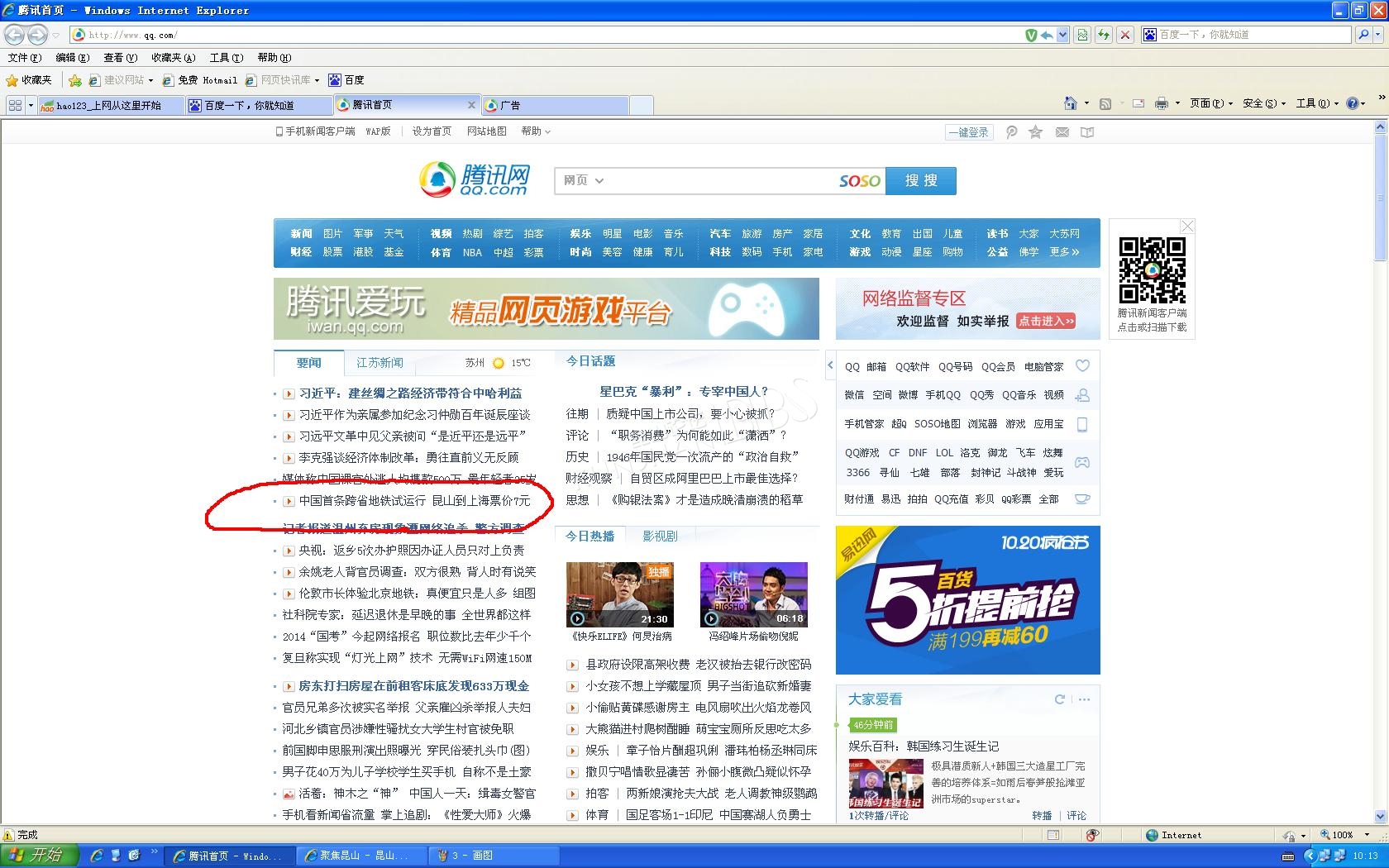Collapse the QQ services panel with left arrow

coord(830,365)
